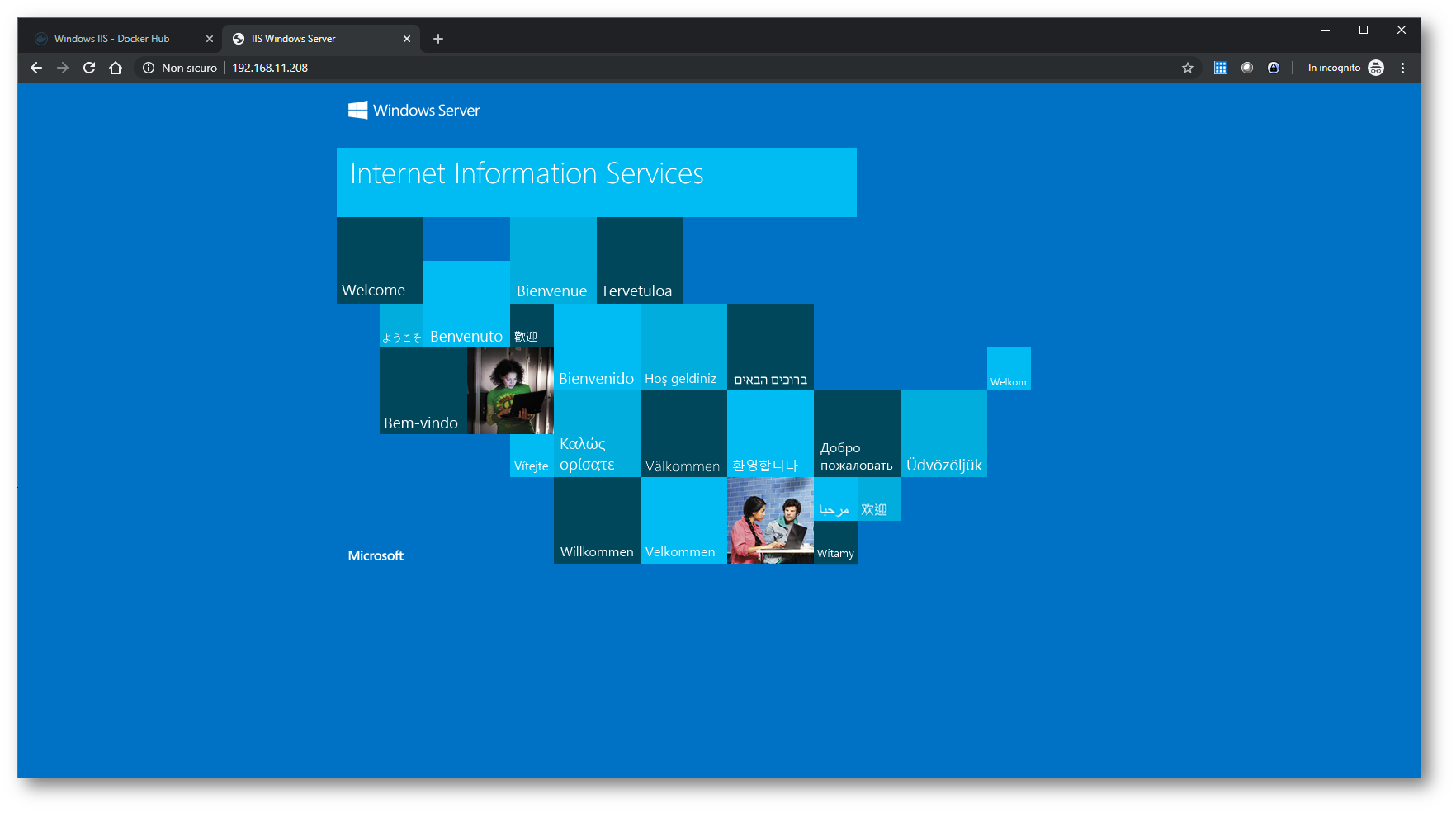Click the Bienvenido tile
The height and width of the screenshot is (813, 1456).
coord(597,347)
